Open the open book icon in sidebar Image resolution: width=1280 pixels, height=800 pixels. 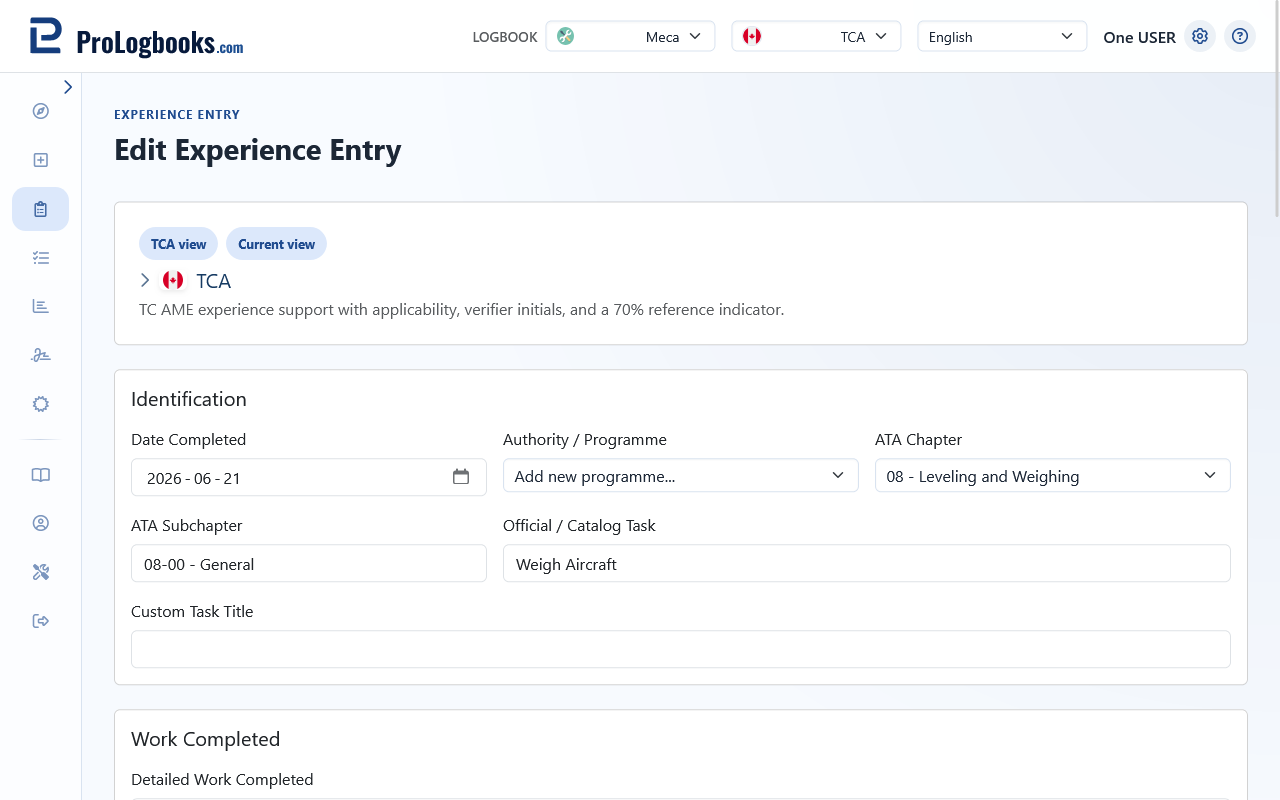click(41, 475)
